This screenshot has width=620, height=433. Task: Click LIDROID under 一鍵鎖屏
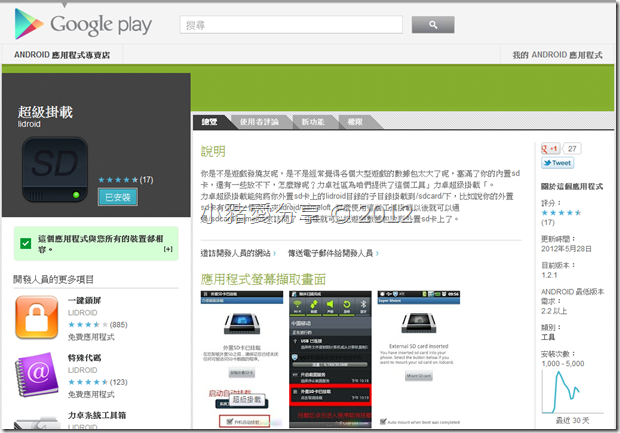(x=82, y=313)
